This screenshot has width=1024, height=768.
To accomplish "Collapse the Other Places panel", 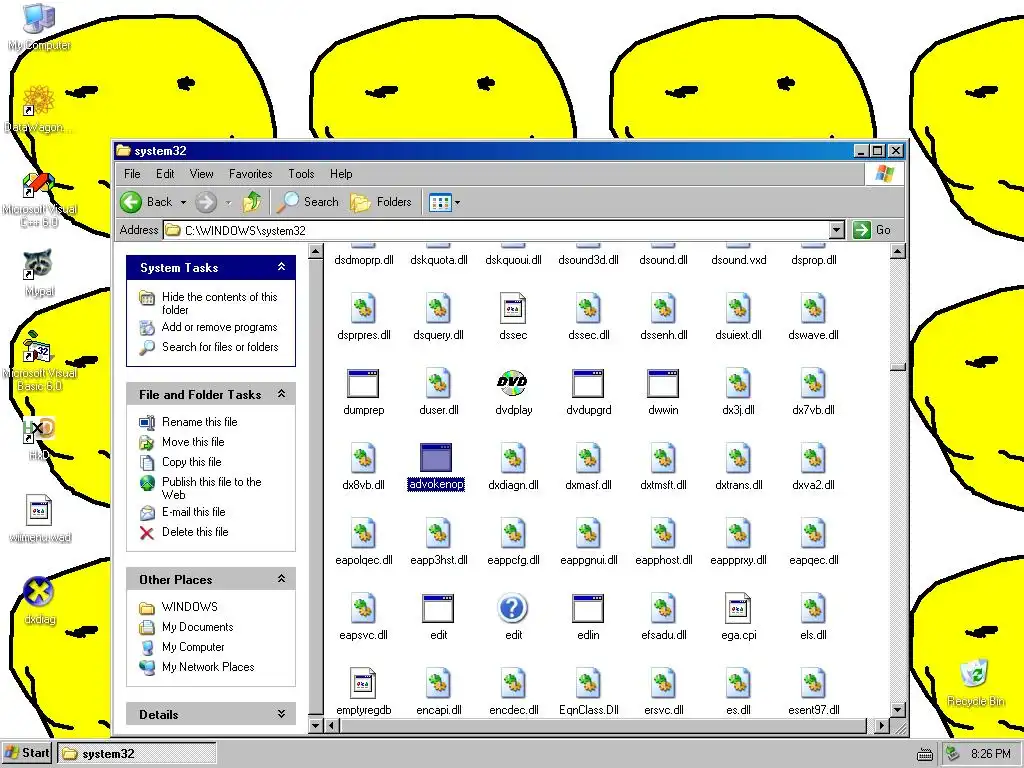I will click(281, 579).
